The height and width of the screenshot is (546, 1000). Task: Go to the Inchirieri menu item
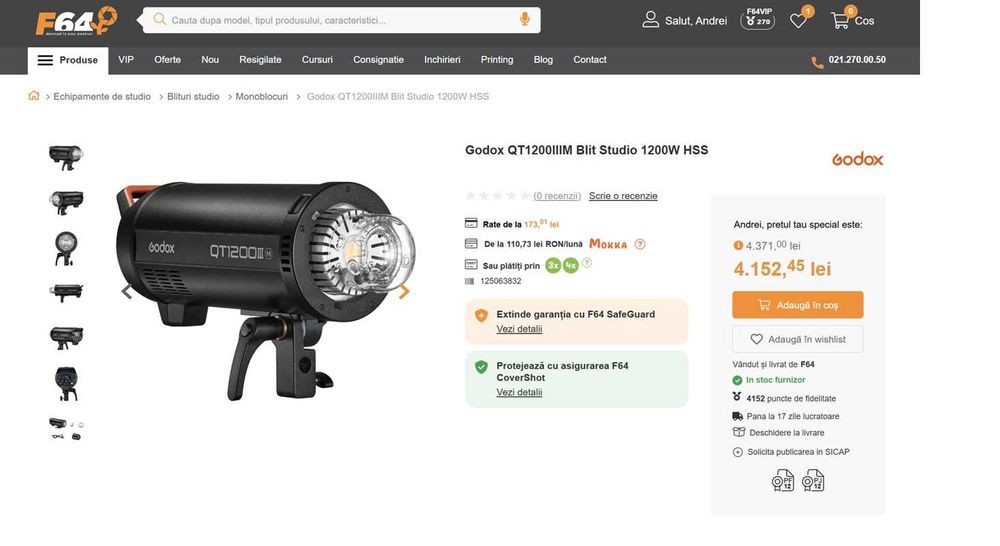[x=442, y=60]
